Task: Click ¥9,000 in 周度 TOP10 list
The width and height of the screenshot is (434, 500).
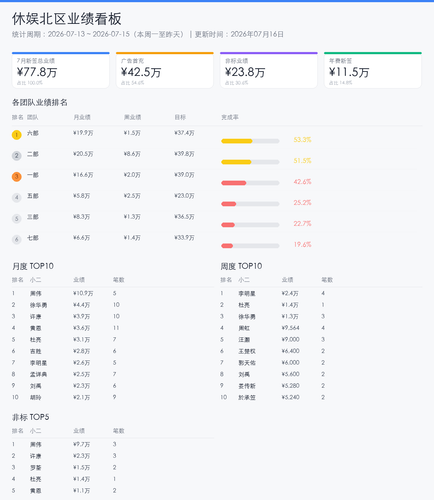Action: (x=291, y=340)
